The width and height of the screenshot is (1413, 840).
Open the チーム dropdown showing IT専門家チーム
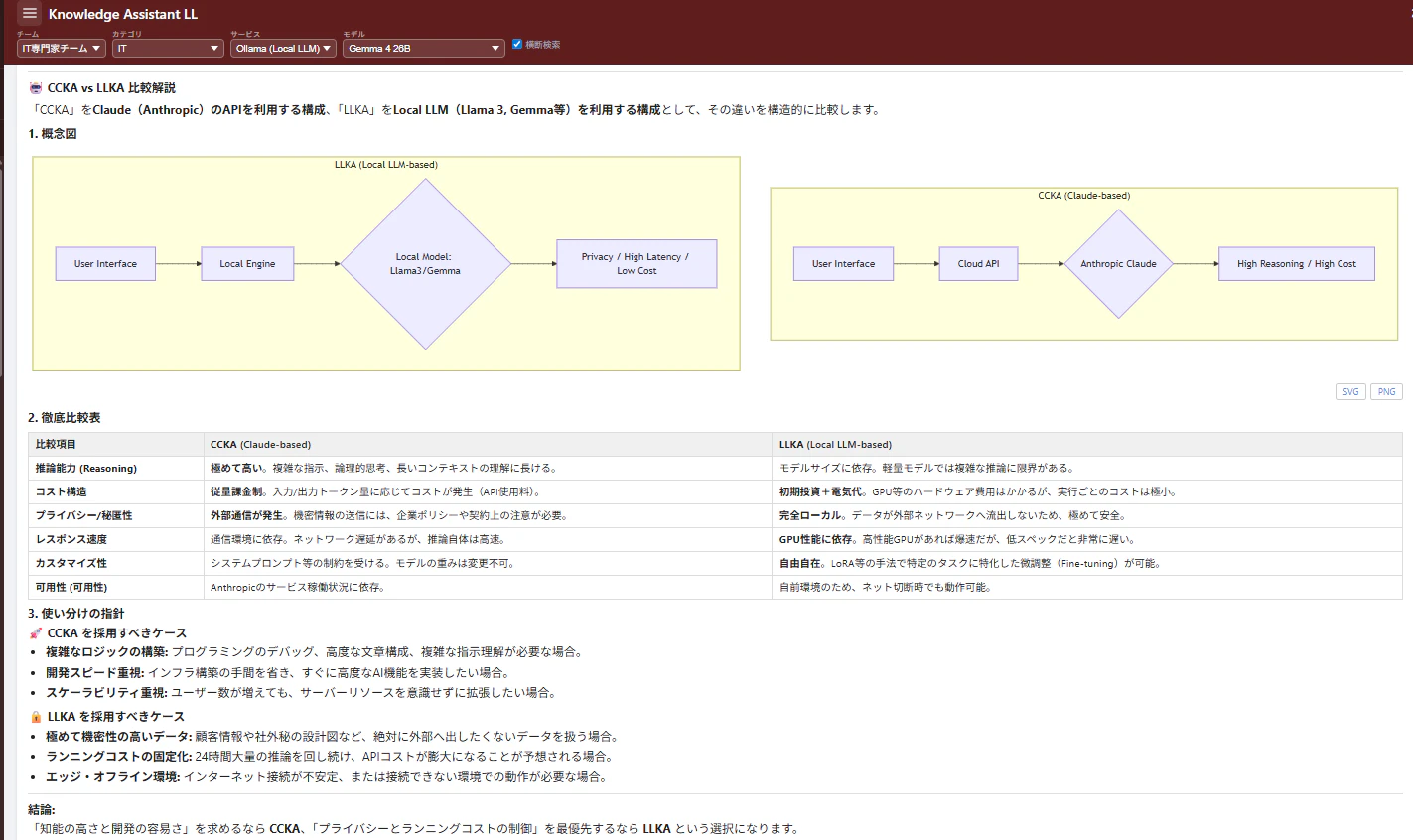61,48
